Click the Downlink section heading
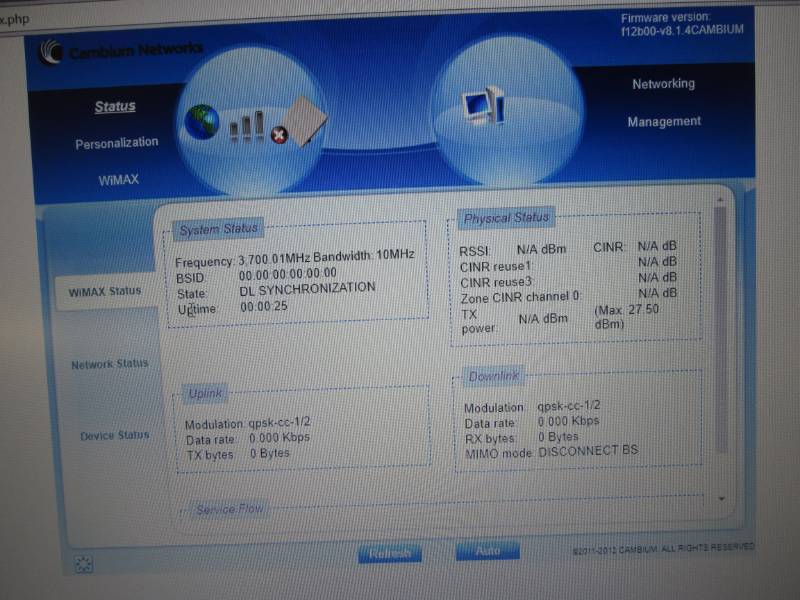The width and height of the screenshot is (800, 600). 493,377
